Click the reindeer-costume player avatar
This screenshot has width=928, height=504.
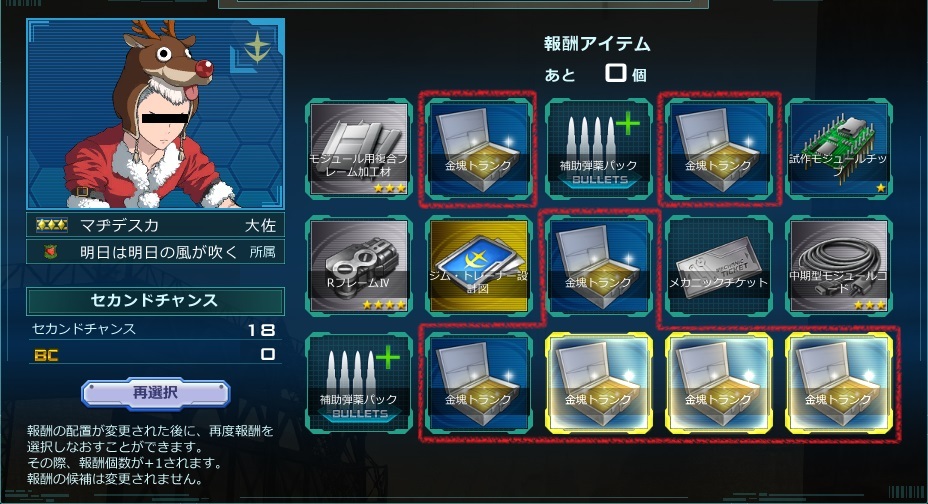tap(156, 114)
